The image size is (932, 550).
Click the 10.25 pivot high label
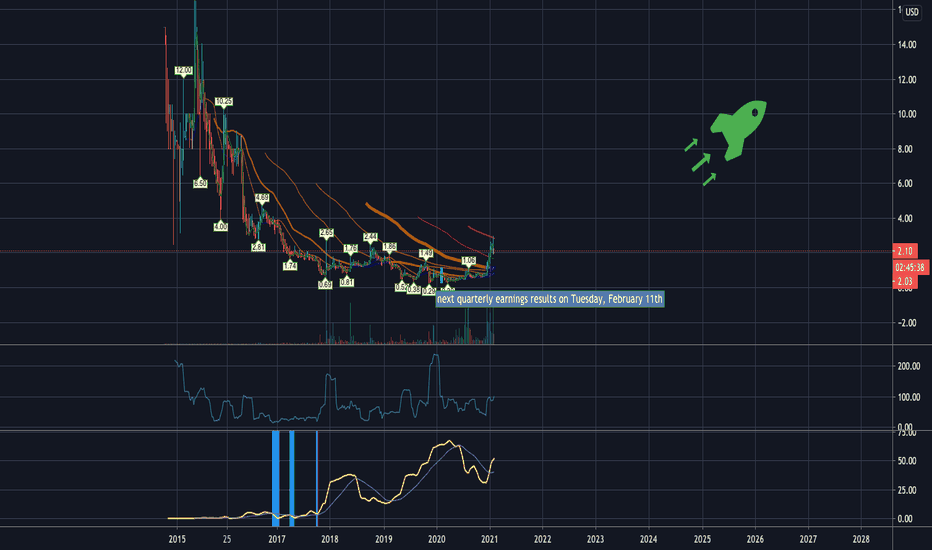point(223,102)
